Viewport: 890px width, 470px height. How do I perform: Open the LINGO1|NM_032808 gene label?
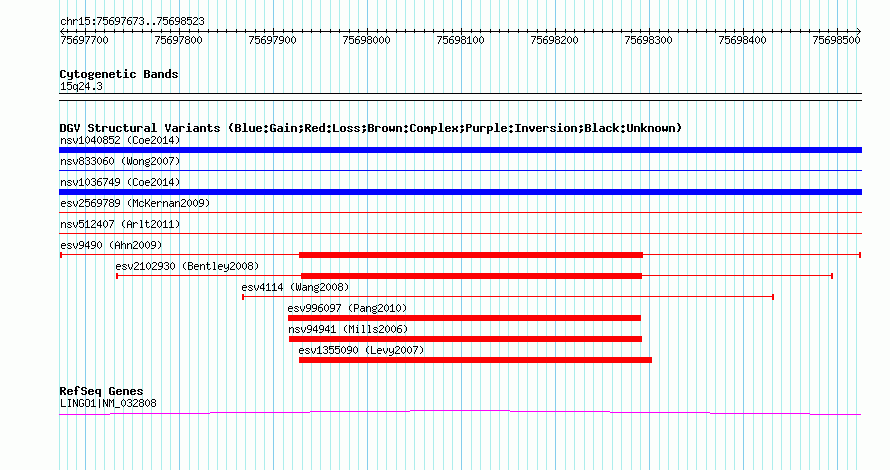coord(108,404)
